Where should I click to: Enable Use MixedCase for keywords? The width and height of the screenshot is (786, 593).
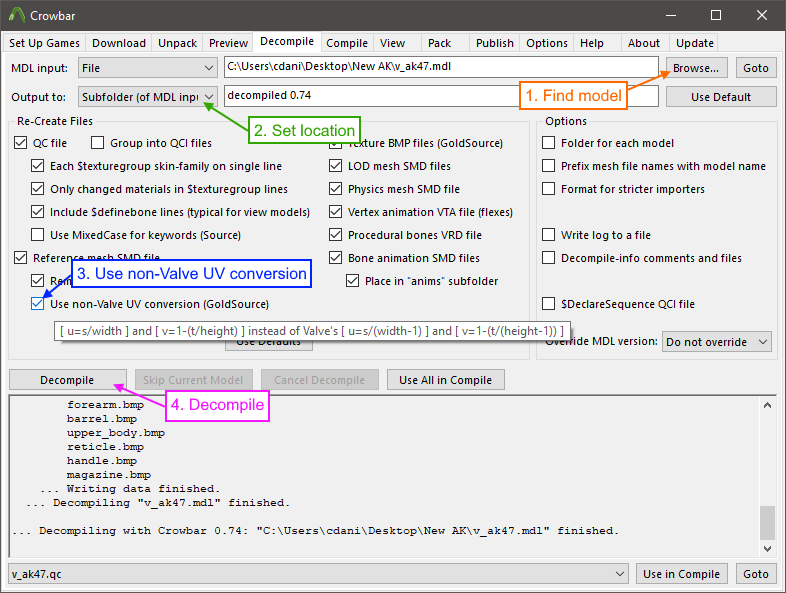[x=38, y=235]
